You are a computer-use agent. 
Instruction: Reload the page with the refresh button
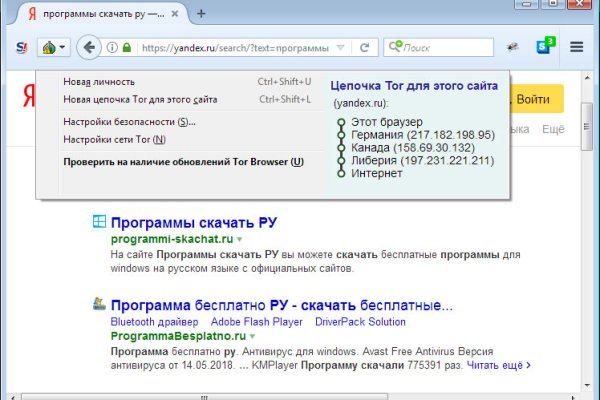click(x=365, y=47)
